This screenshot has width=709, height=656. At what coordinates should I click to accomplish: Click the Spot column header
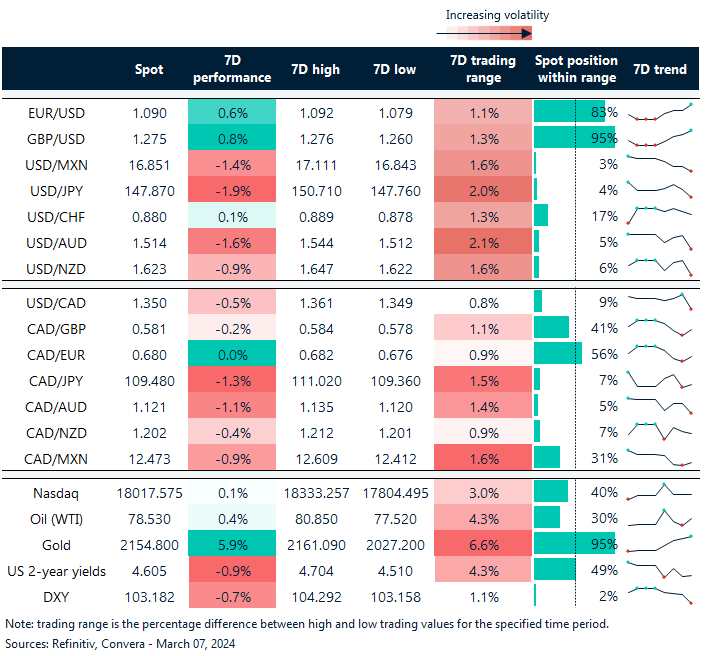149,69
